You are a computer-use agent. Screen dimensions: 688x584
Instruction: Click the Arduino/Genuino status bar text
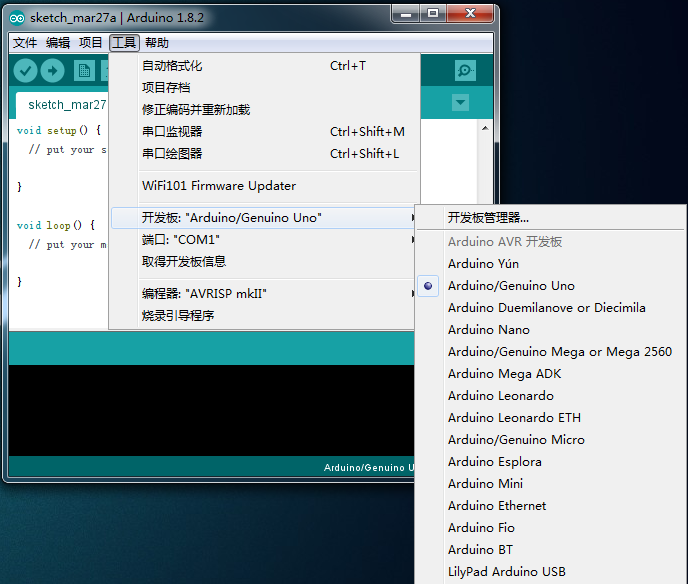pos(369,468)
